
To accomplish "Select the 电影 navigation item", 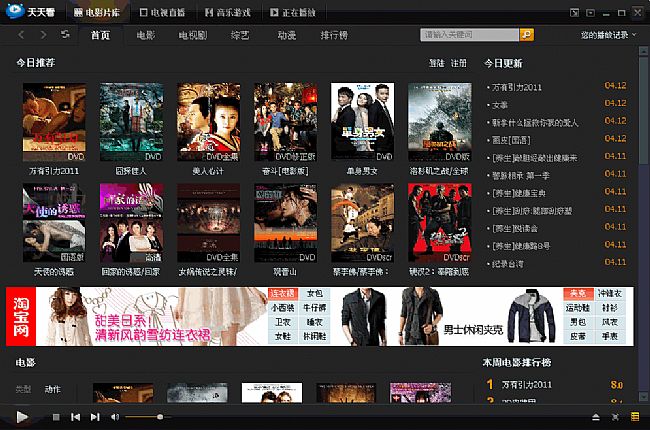I will (146, 35).
